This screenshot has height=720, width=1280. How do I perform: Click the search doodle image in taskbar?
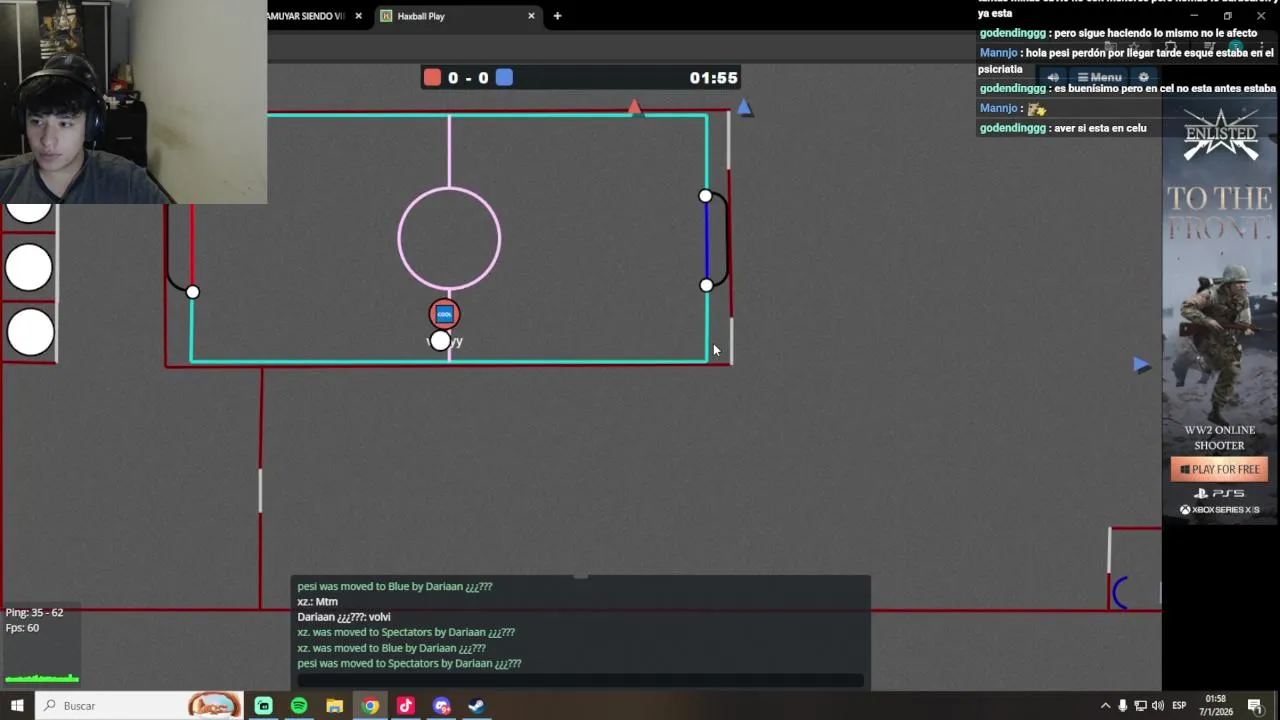[214, 706]
